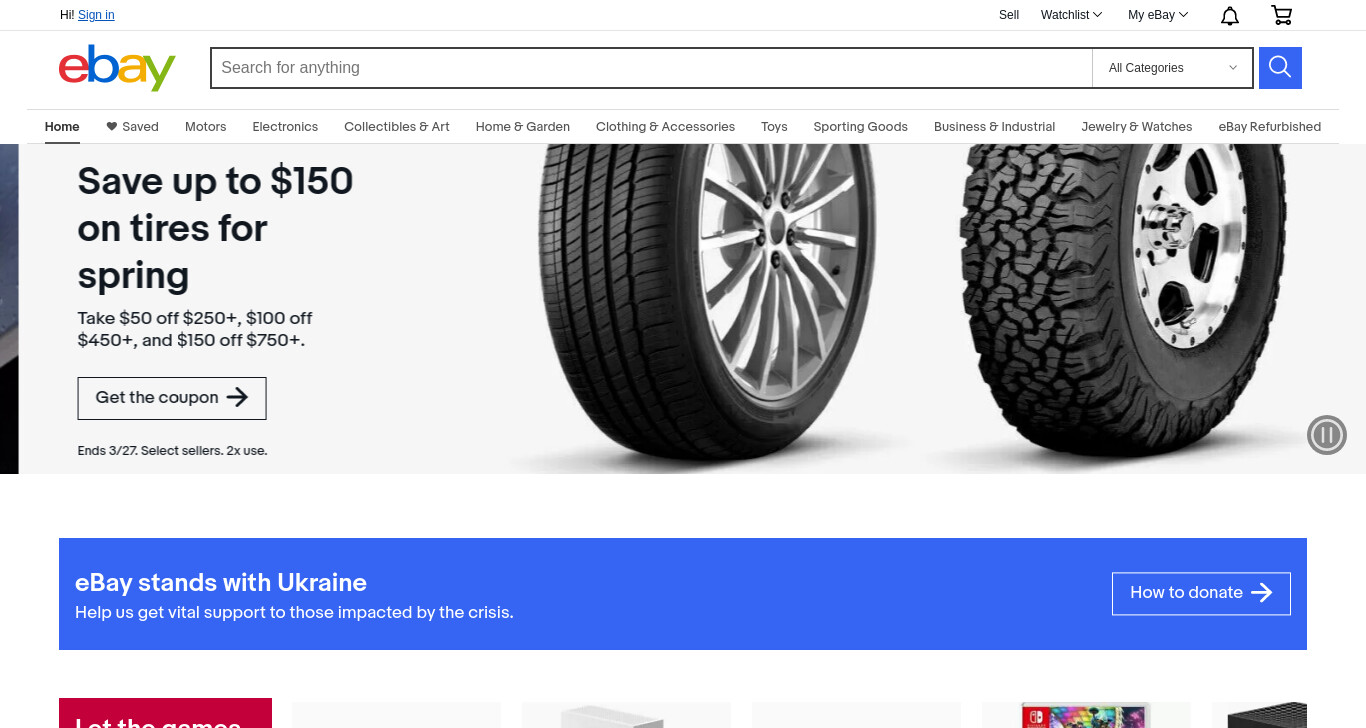The image size is (1366, 728).
Task: Click the Nintendo Switch game thumbnail
Action: click(x=1086, y=715)
